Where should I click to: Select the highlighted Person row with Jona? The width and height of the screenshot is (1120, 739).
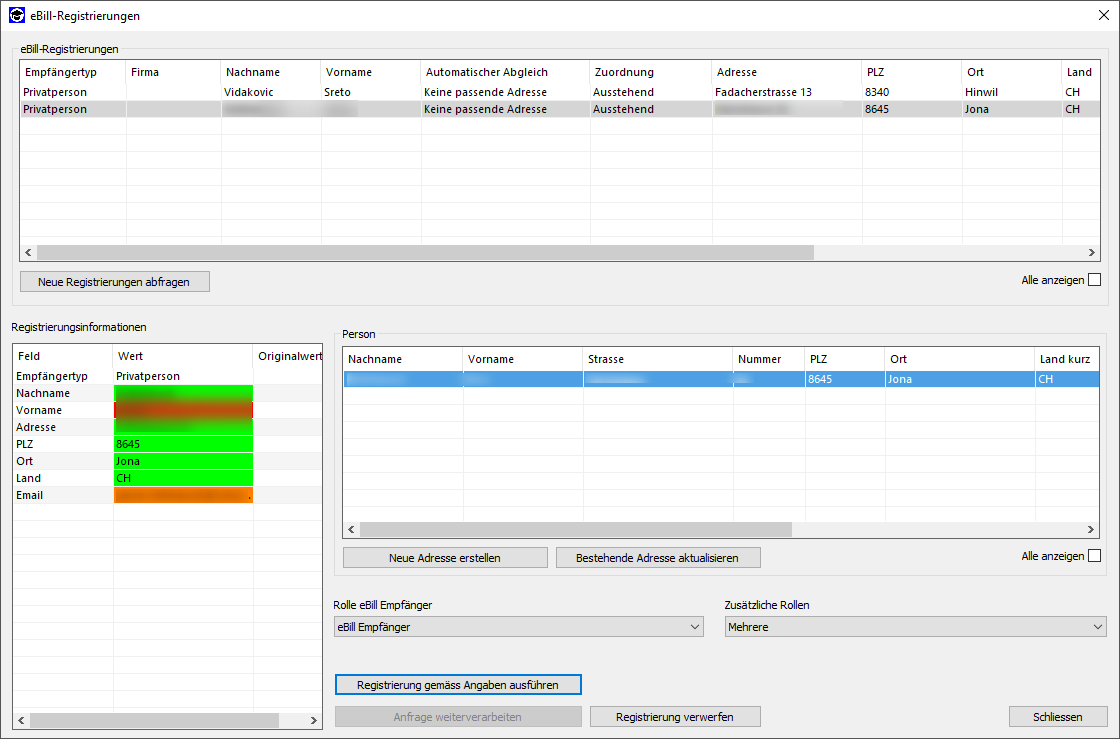[720, 380]
